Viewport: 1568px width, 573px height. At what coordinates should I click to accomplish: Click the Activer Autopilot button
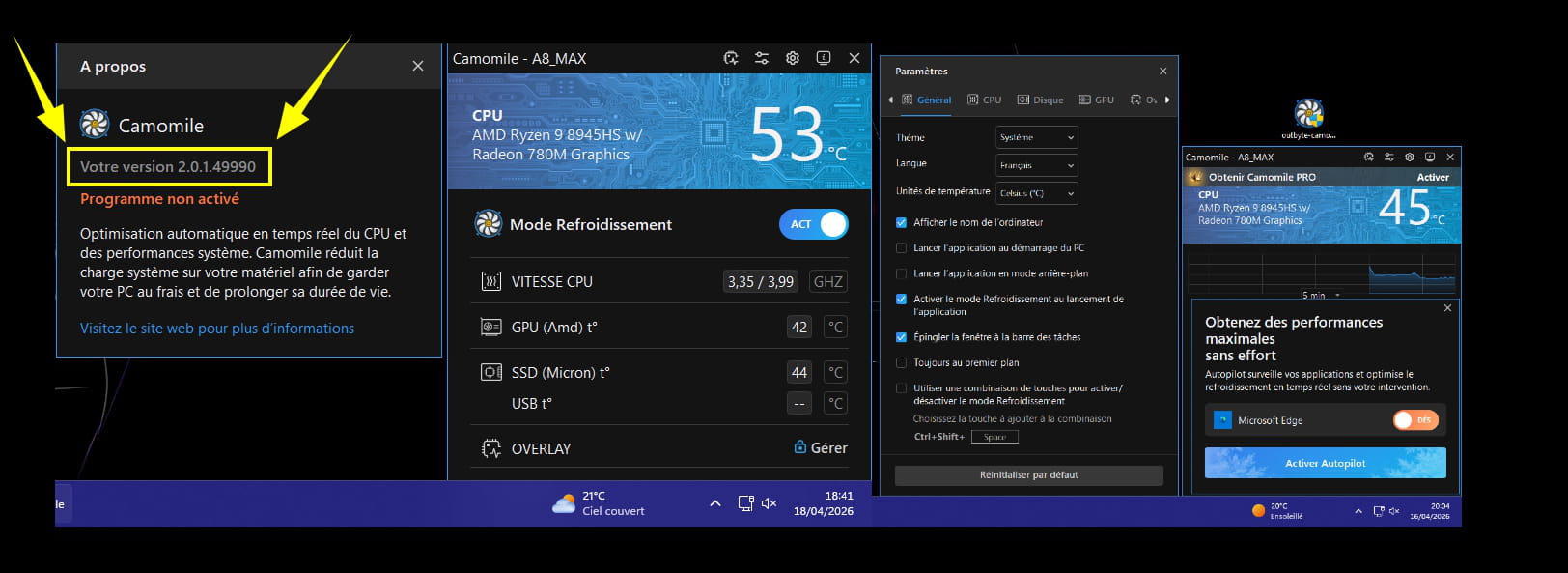click(x=1325, y=463)
